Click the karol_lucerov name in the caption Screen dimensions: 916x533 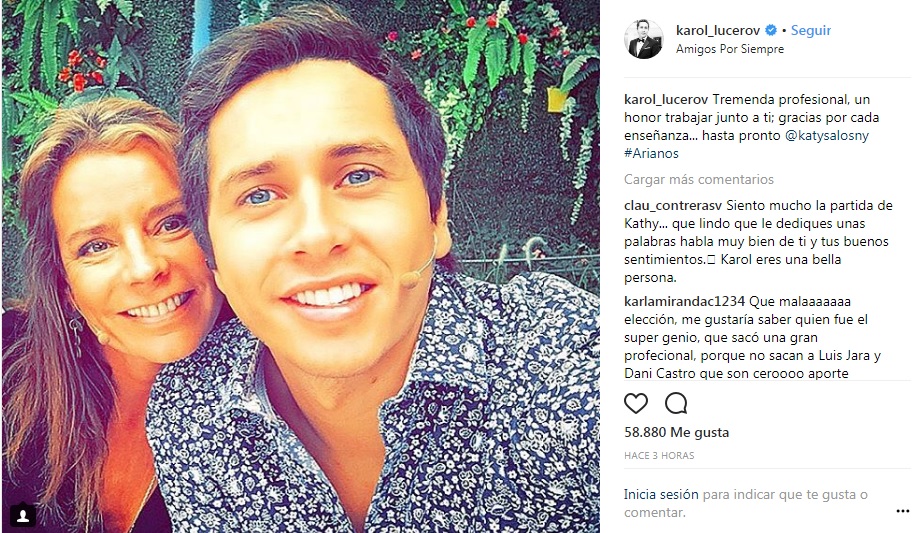click(666, 100)
